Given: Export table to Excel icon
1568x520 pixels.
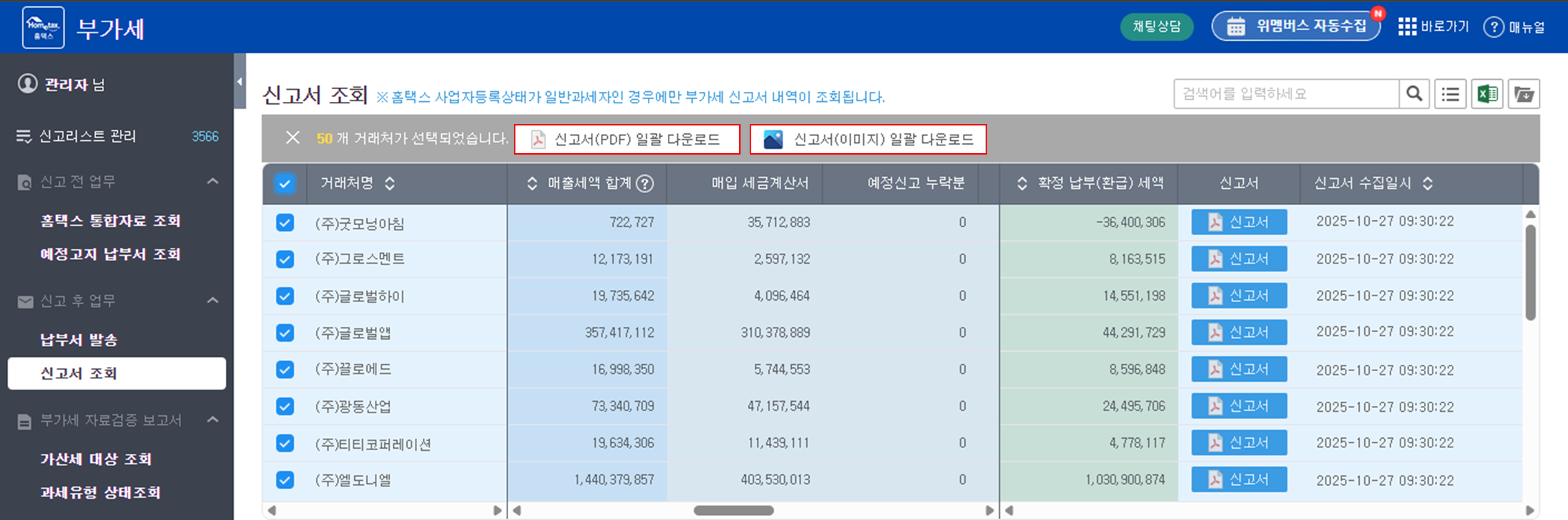Looking at the screenshot, I should click(1487, 94).
